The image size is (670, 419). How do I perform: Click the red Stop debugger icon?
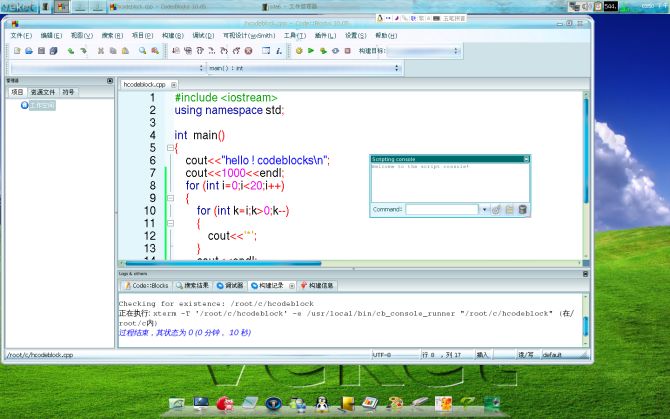[248, 51]
